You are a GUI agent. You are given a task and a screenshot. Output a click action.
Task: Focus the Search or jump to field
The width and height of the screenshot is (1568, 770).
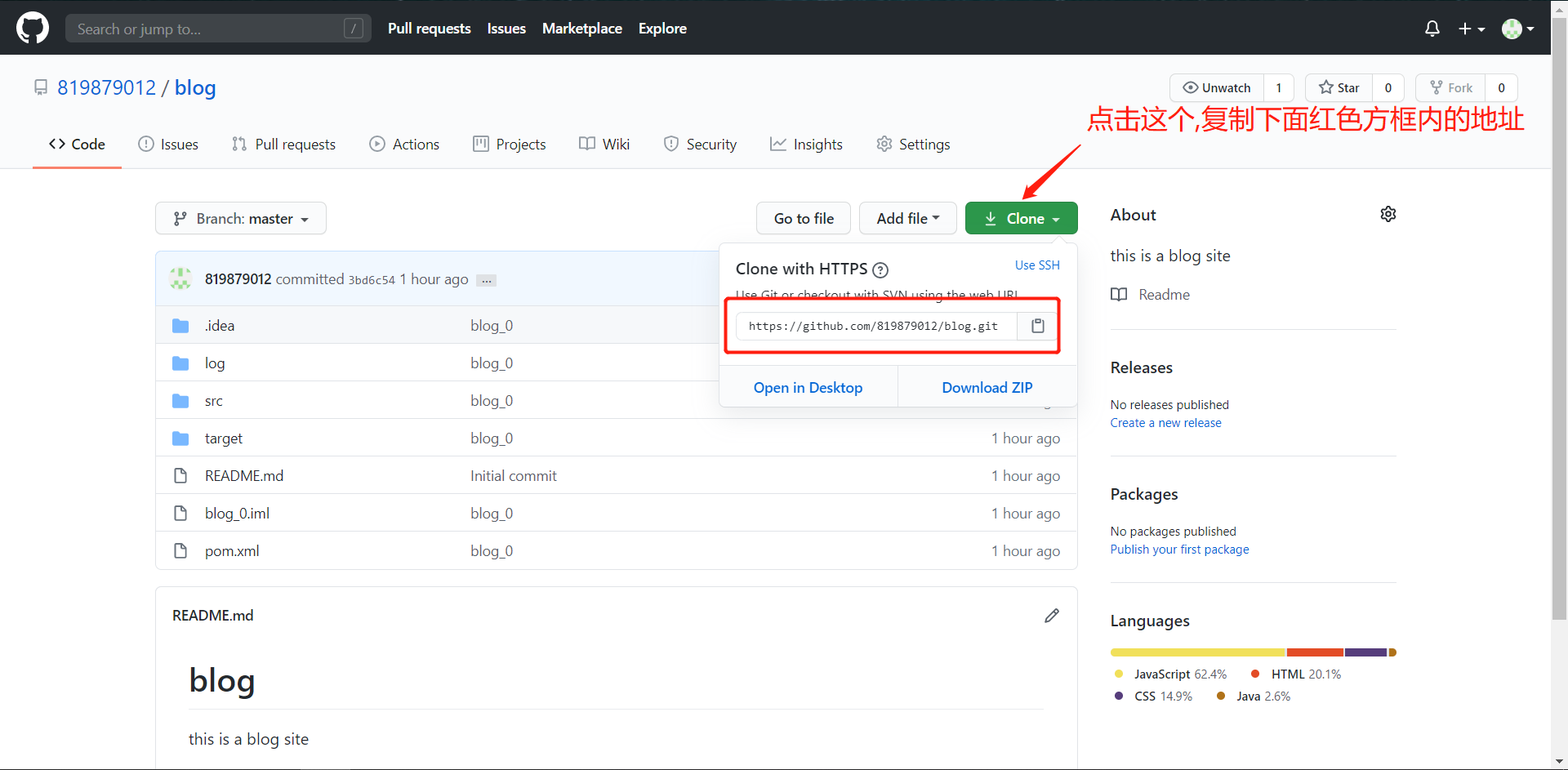(218, 29)
